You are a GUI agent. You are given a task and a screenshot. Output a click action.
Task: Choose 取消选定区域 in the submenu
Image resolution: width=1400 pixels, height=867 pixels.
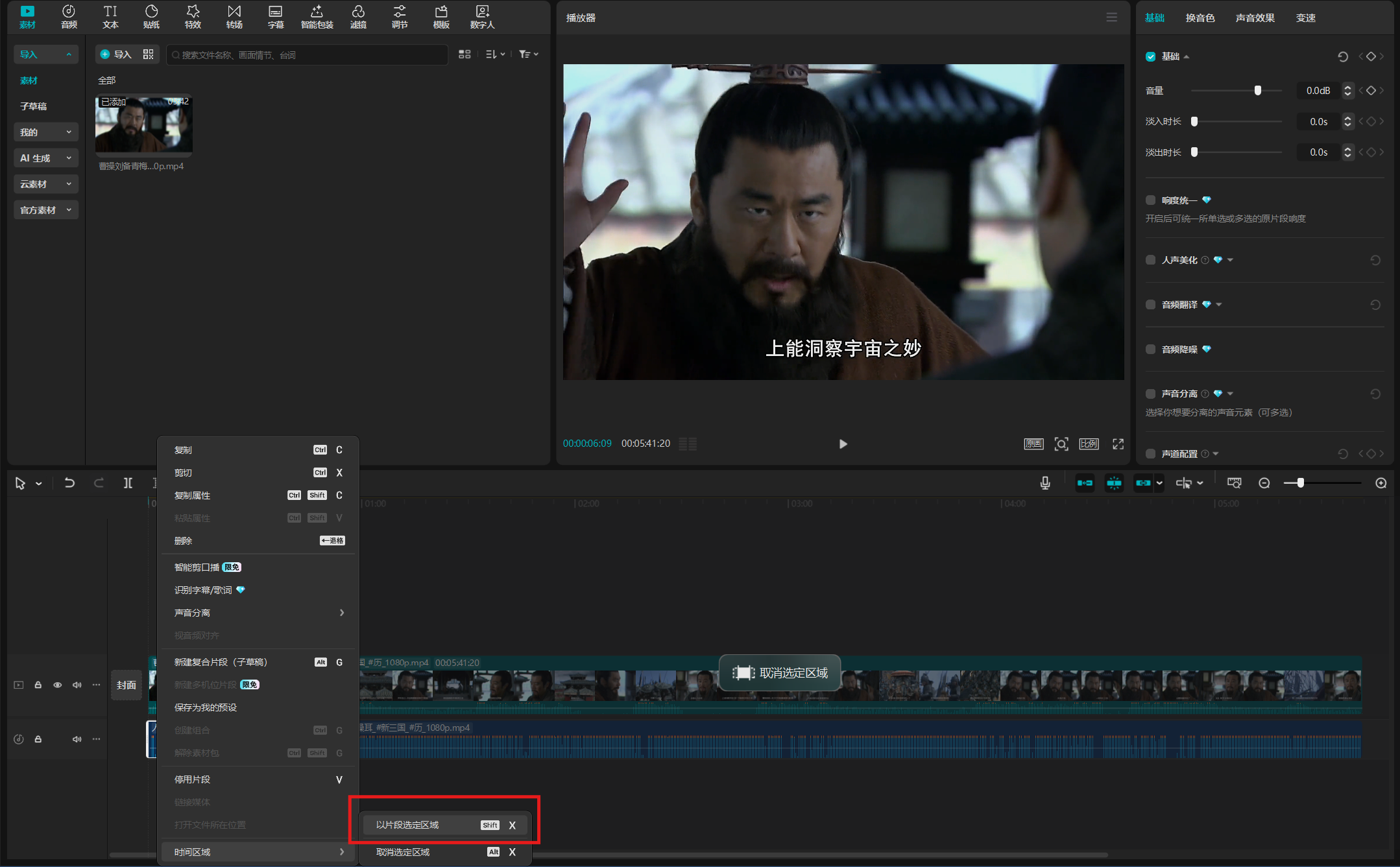pyautogui.click(x=444, y=852)
